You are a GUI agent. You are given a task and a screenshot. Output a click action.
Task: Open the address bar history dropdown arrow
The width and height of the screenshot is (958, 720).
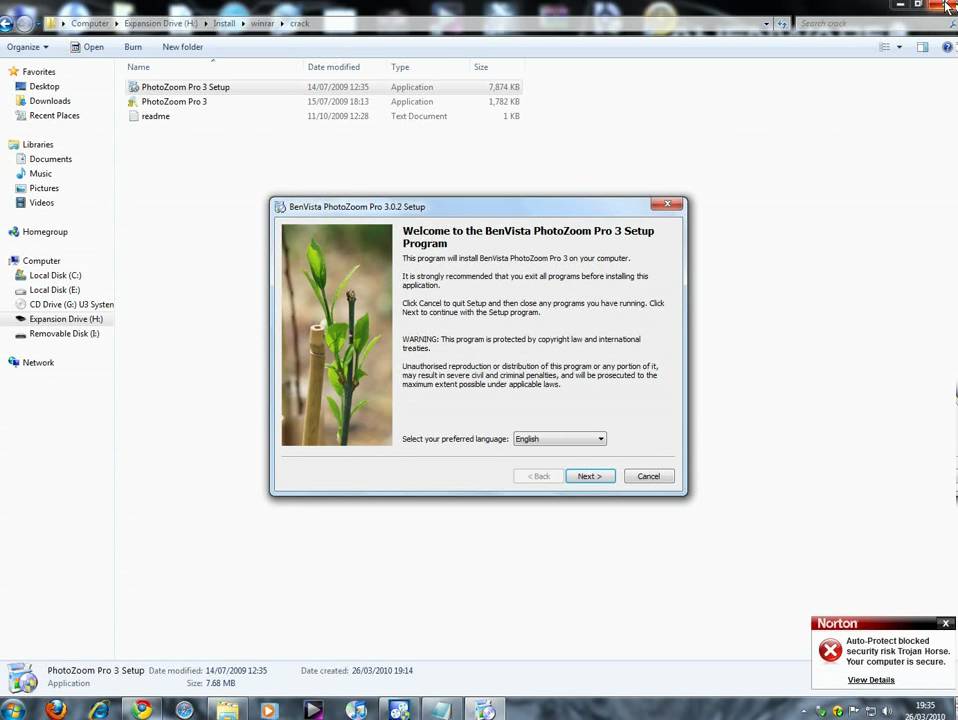766,24
